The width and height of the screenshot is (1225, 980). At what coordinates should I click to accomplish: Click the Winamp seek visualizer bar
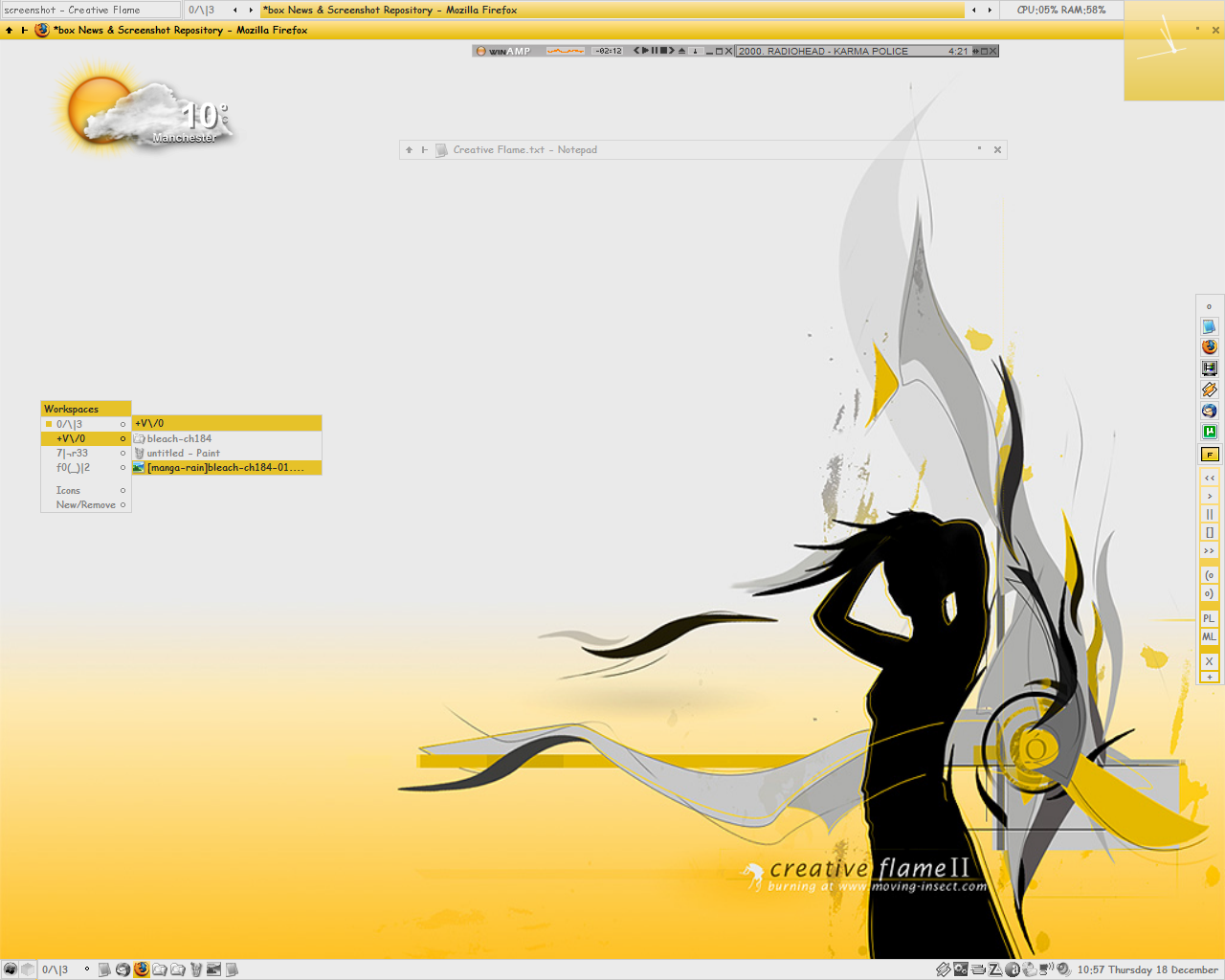coord(565,51)
